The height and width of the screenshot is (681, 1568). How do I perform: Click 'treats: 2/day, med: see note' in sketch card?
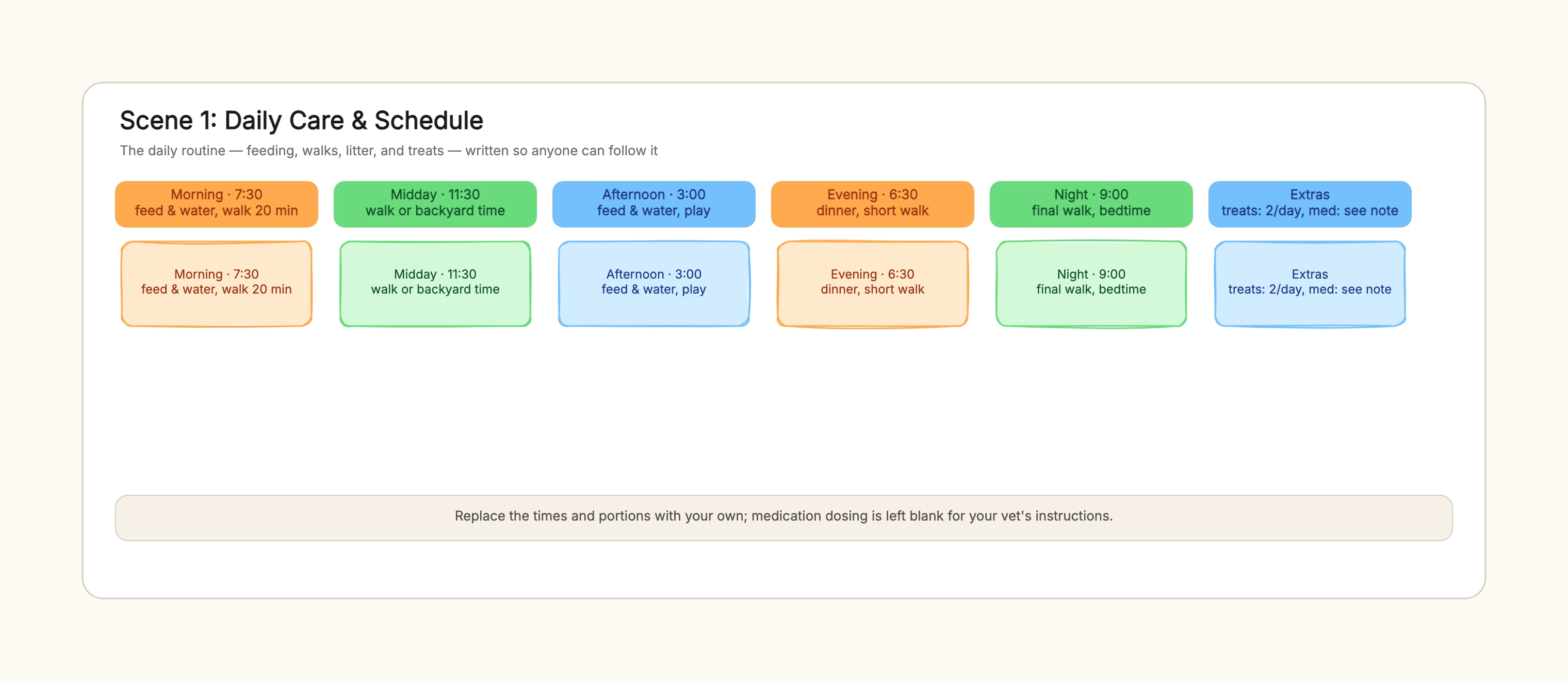pyautogui.click(x=1309, y=289)
